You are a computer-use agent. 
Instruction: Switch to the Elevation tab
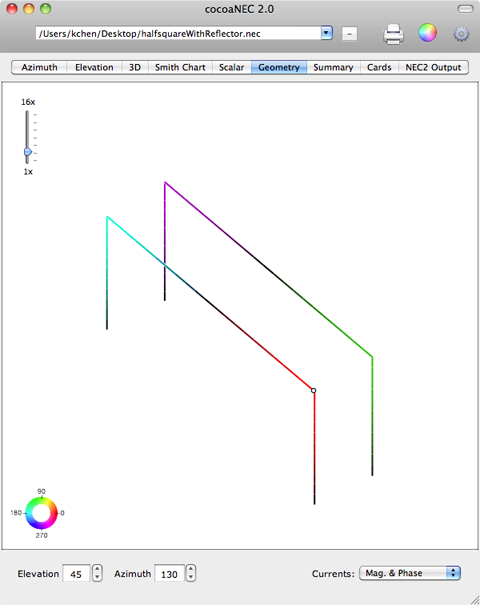(94, 67)
